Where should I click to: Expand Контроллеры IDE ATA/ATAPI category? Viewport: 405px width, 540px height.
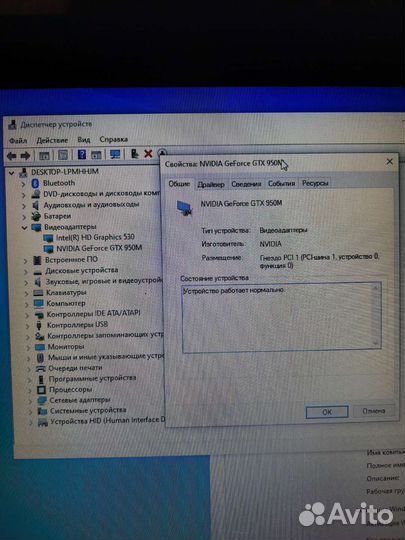tap(27, 315)
